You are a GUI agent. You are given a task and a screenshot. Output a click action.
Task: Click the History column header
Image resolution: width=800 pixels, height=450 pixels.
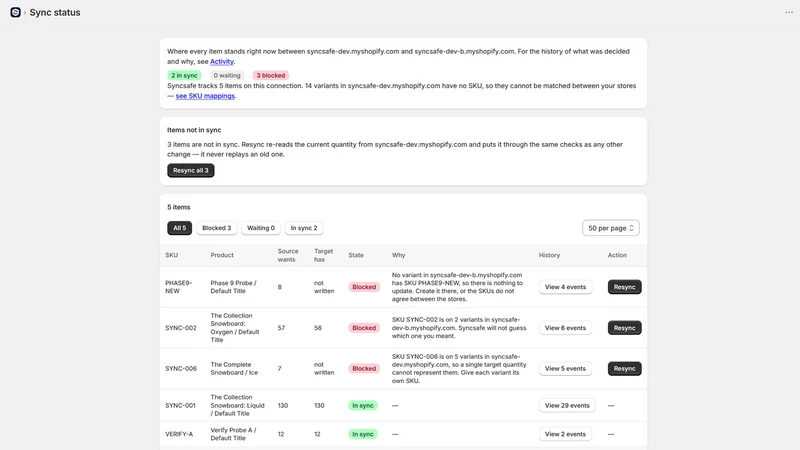[x=549, y=255]
